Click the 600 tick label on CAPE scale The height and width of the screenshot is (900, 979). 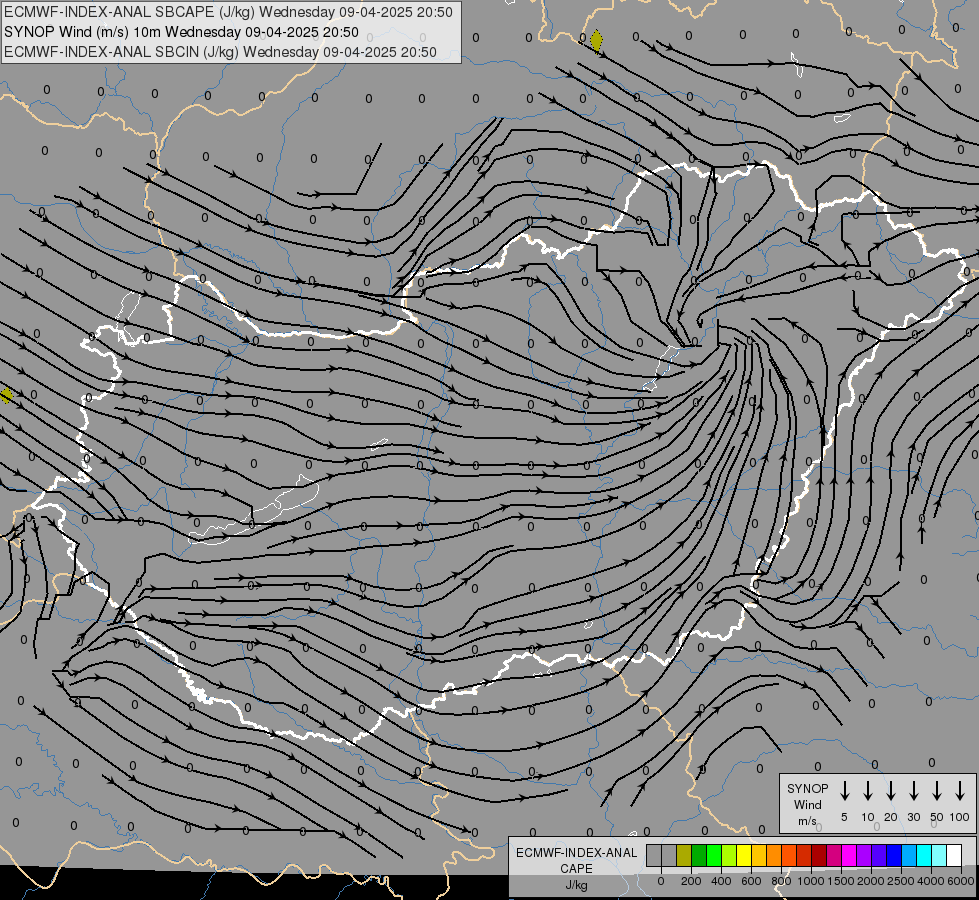click(751, 881)
